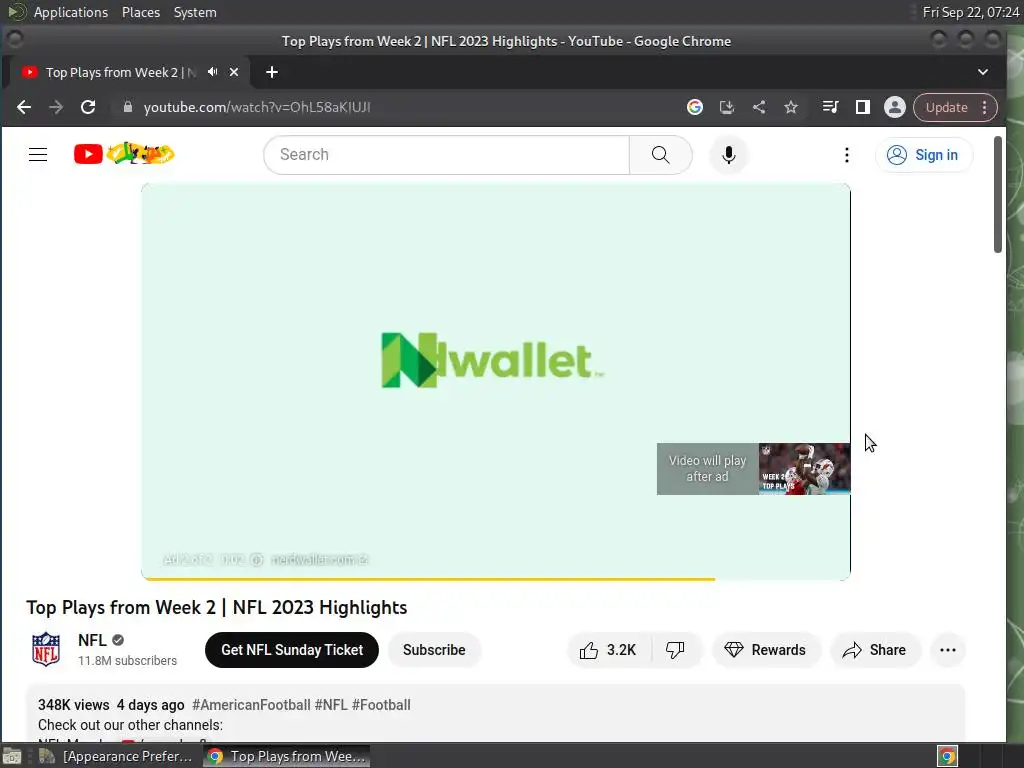The width and height of the screenshot is (1024, 768).
Task: Click the ad info circle icon
Action: pos(257,560)
